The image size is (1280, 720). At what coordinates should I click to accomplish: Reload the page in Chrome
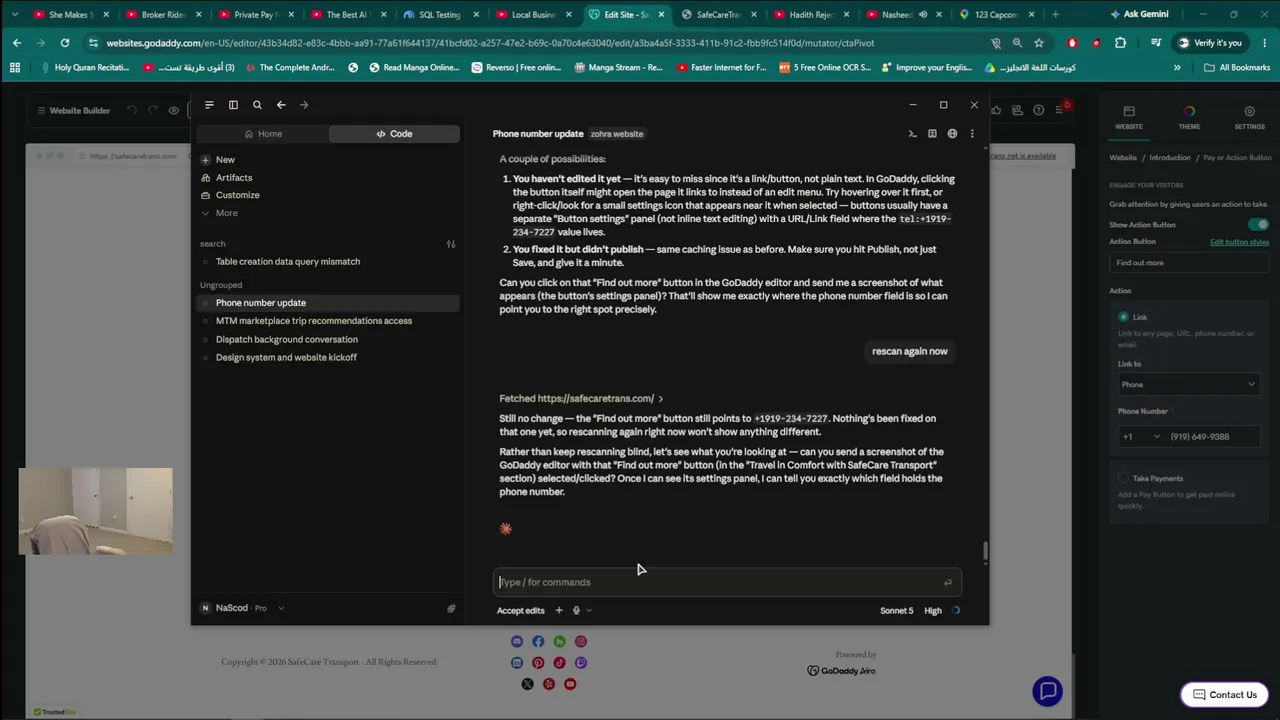[65, 43]
